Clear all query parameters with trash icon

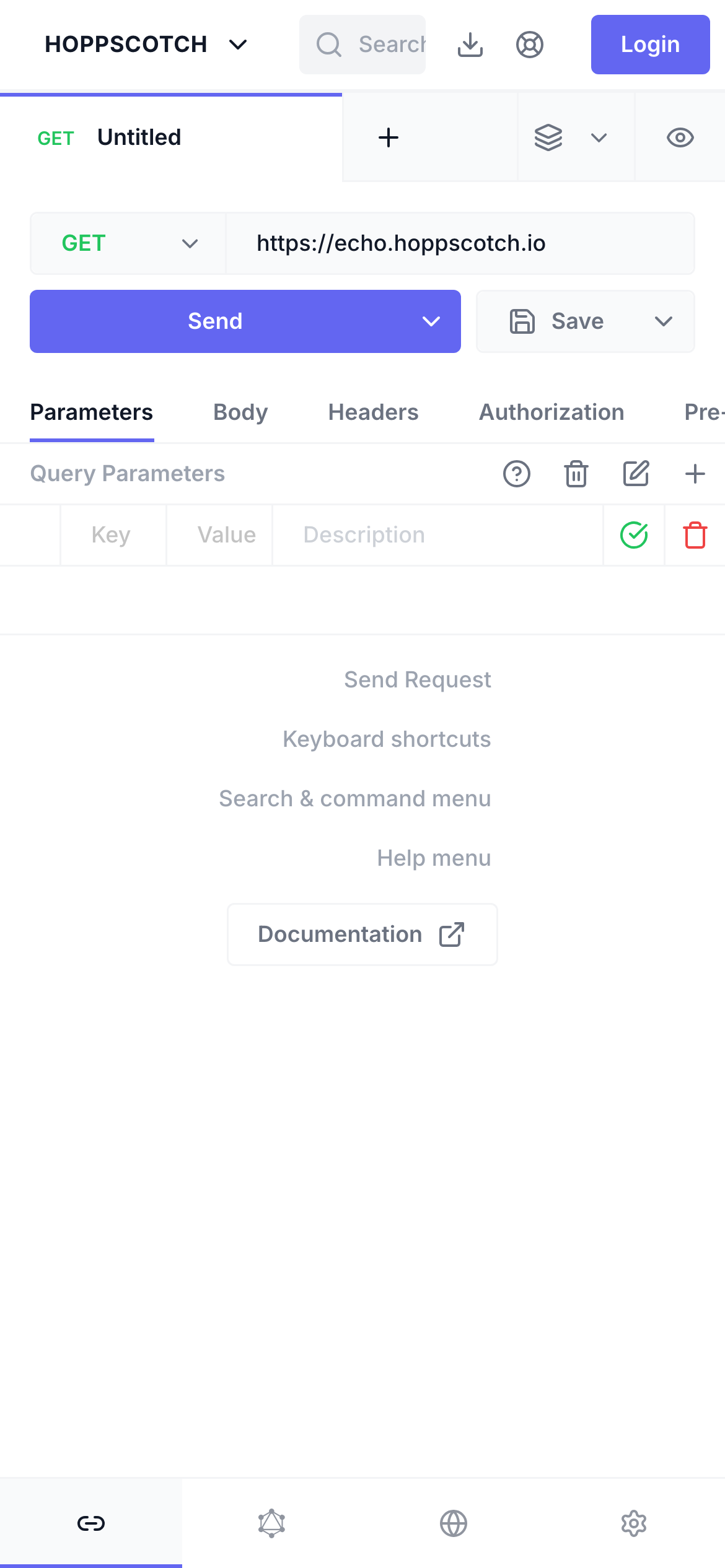pyautogui.click(x=576, y=474)
